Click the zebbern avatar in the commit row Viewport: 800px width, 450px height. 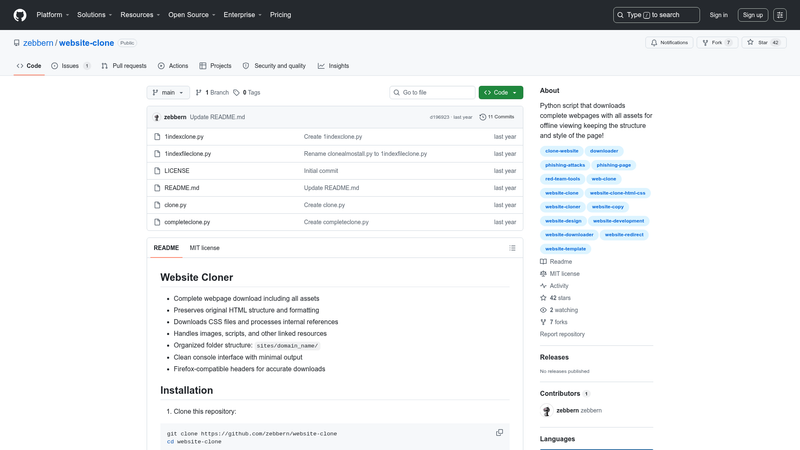tap(157, 117)
